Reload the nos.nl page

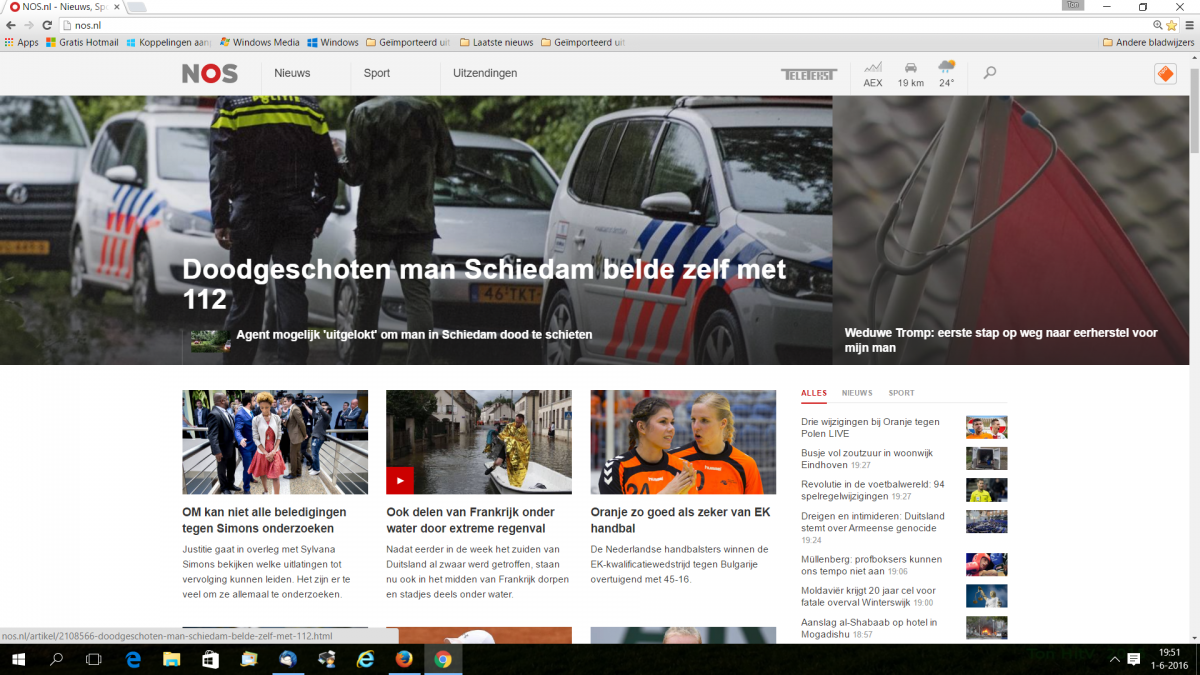tap(46, 25)
